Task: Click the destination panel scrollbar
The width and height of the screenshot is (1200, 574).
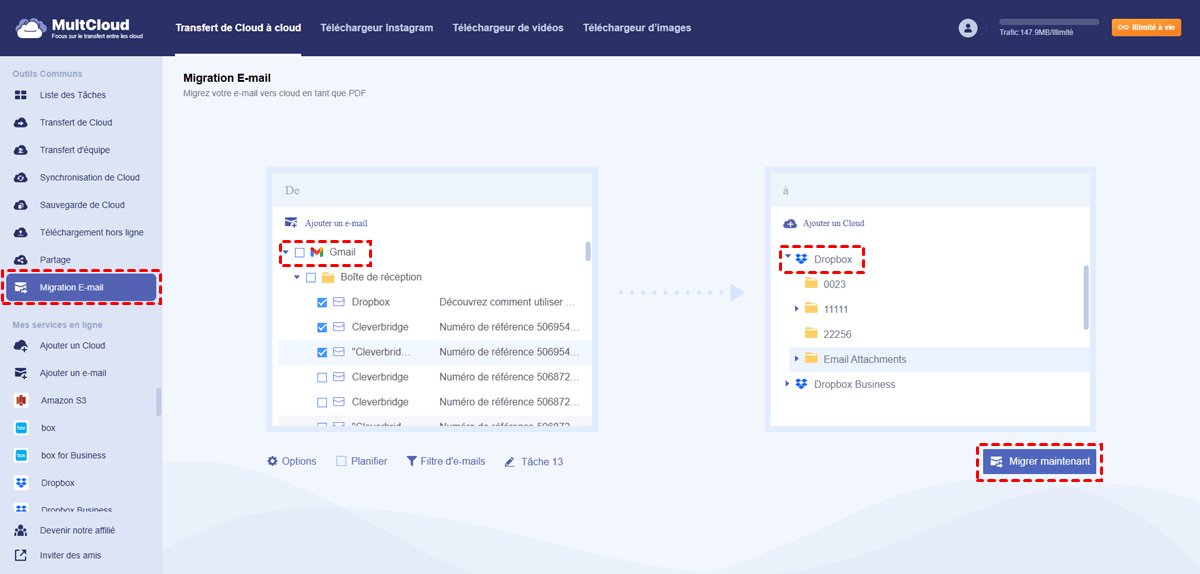Action: 1086,297
